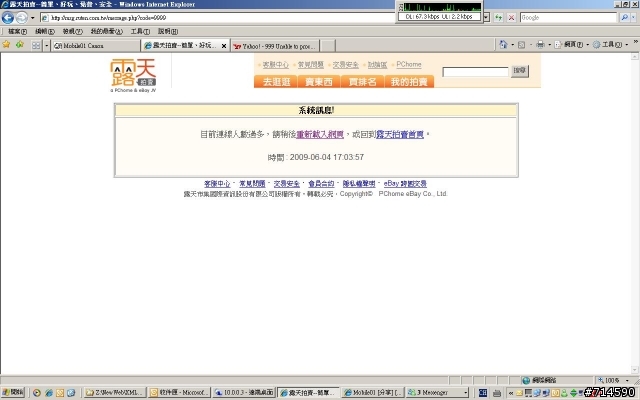640x400 pixels.
Task: Open the 檢視(V) menu
Action: [x=72, y=31]
